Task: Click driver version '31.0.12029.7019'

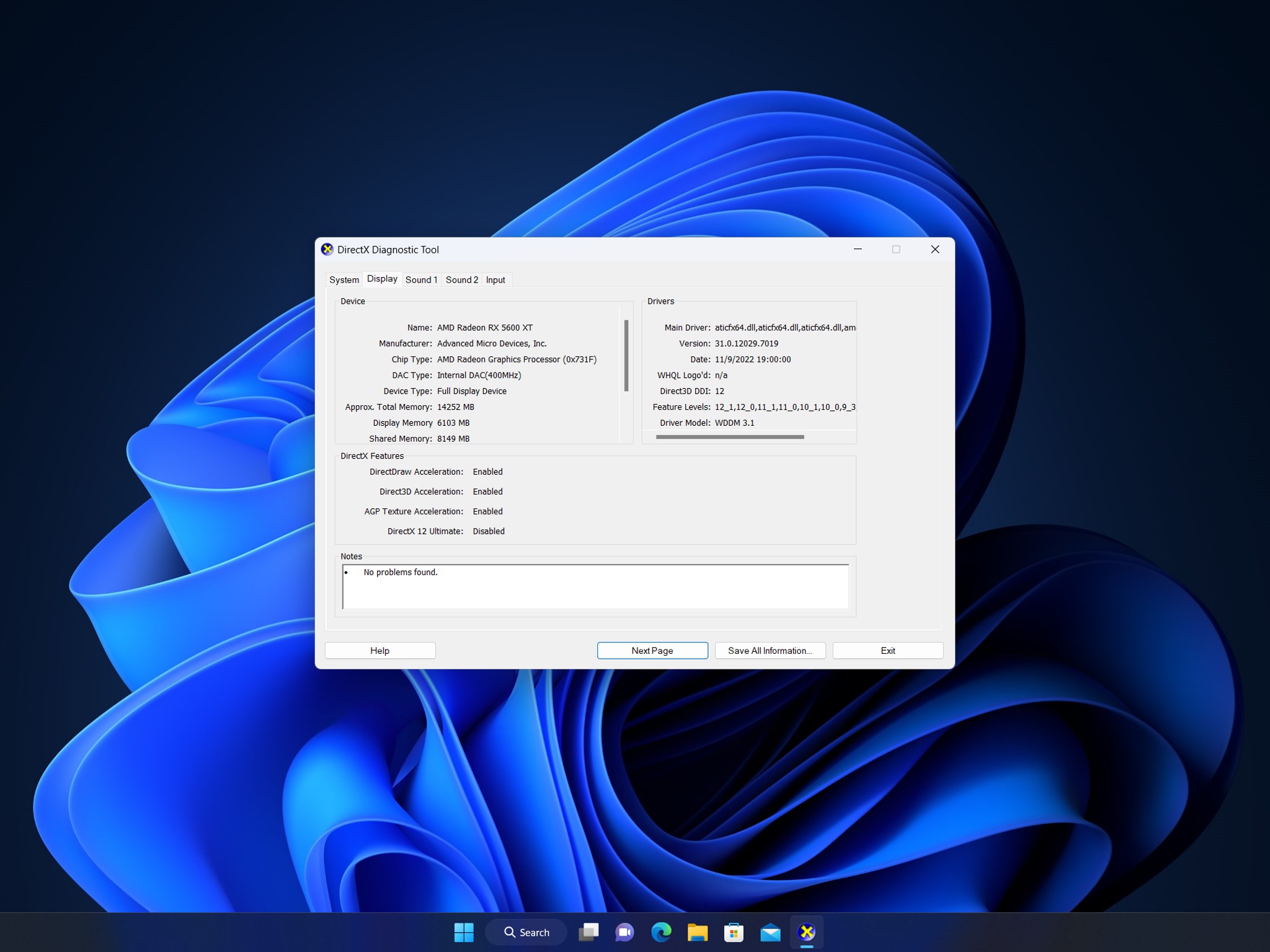Action: 747,343
